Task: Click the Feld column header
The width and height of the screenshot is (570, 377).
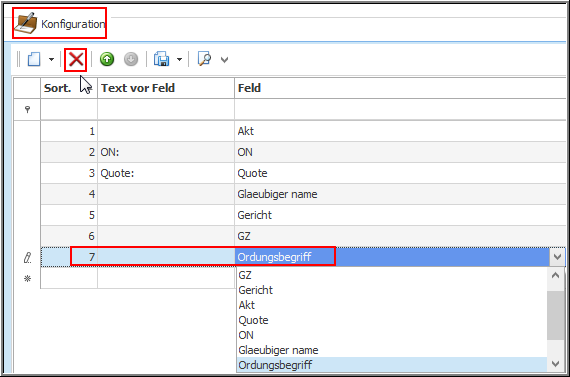Action: 400,88
